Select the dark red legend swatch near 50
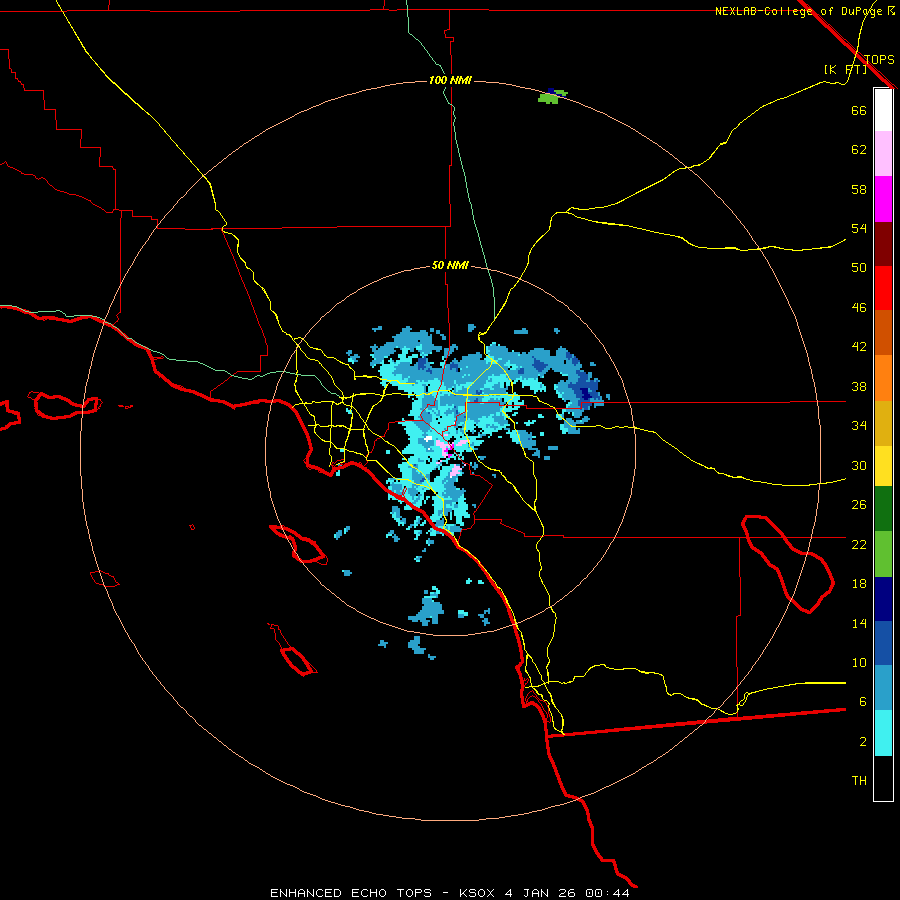The image size is (900, 900). pyautogui.click(x=883, y=244)
